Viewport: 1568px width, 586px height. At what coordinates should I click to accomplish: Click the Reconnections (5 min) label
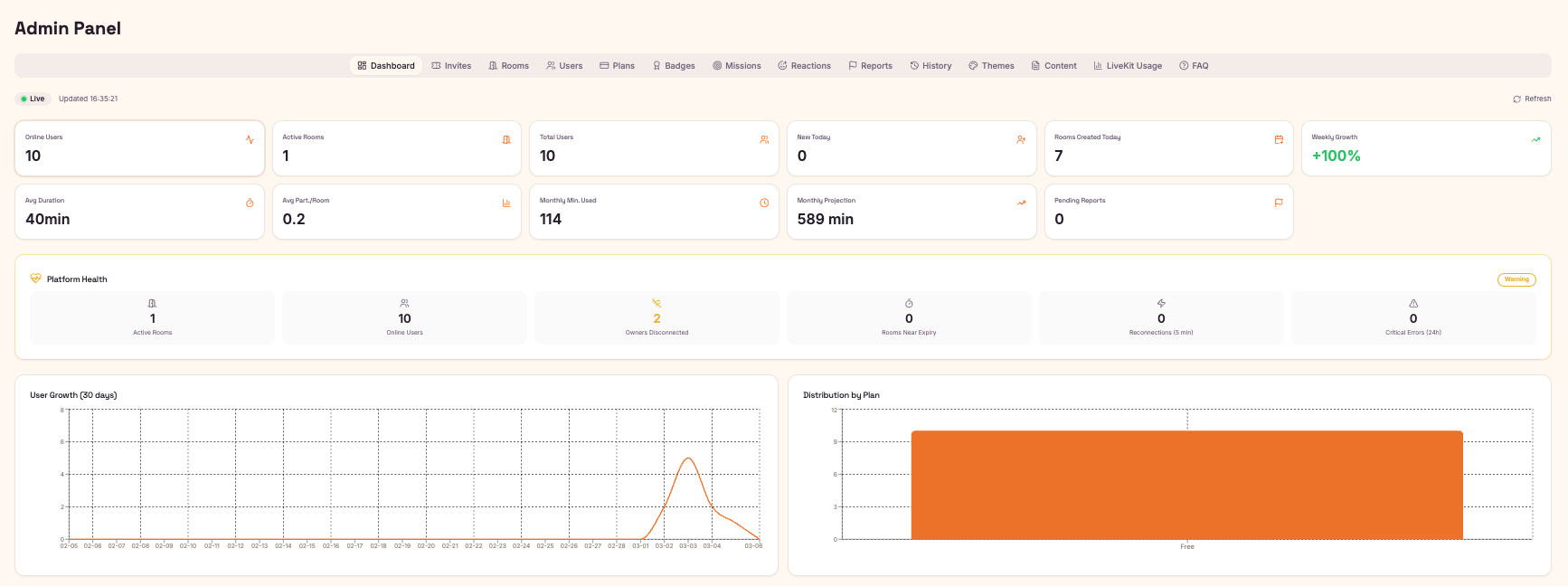pos(1161,333)
